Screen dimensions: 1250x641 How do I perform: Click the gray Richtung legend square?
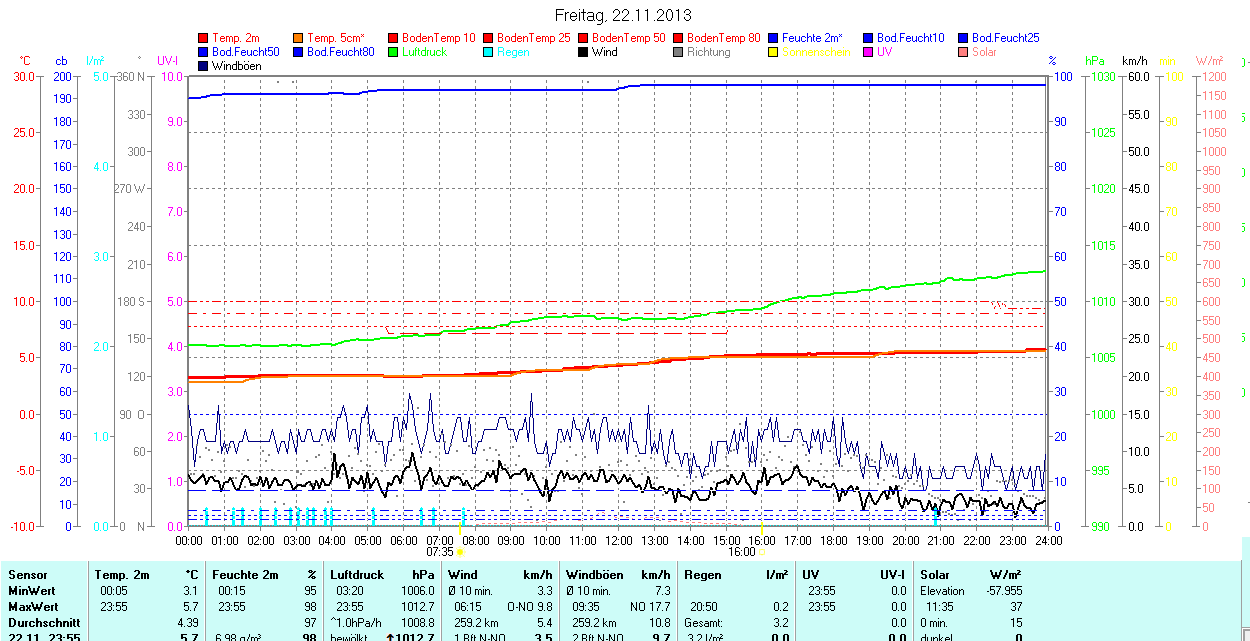(x=679, y=52)
